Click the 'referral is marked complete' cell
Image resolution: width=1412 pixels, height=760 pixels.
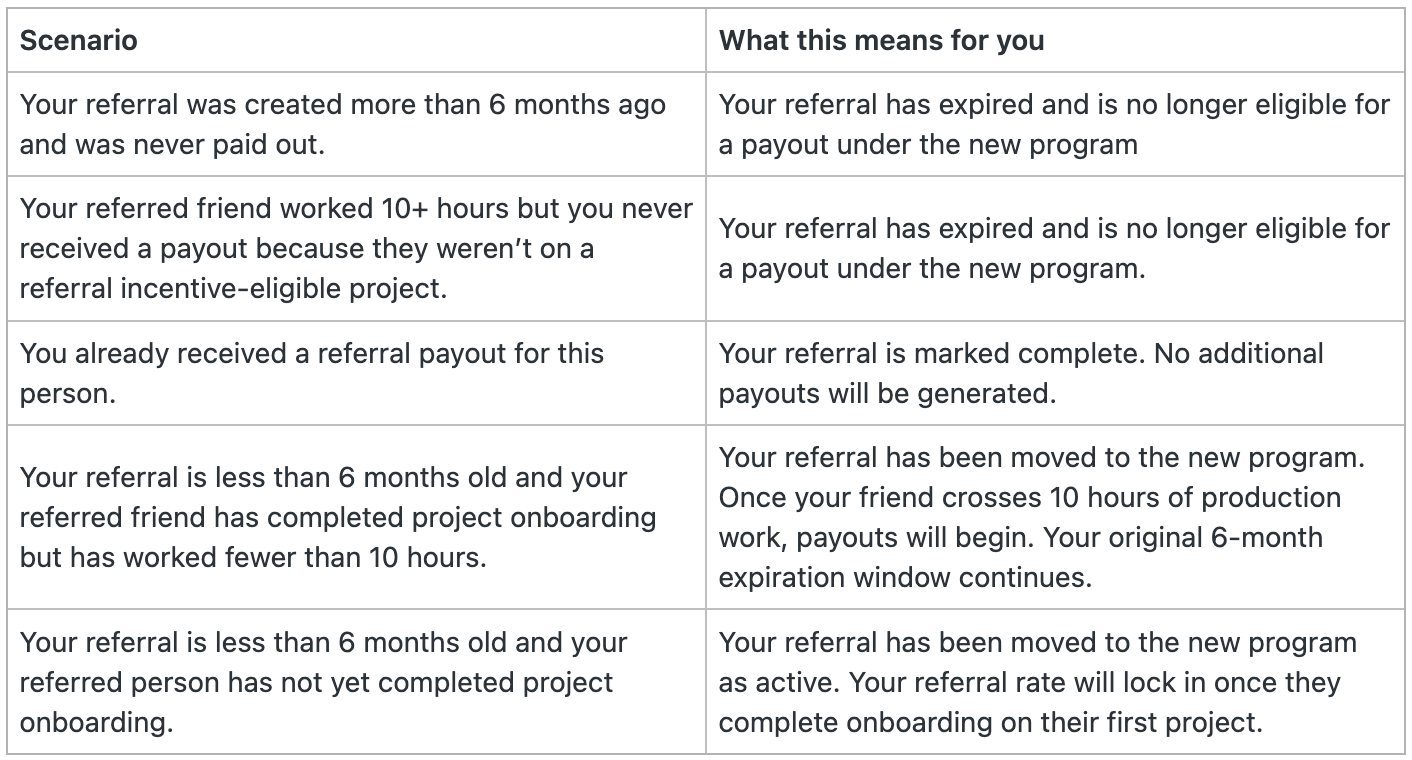coord(1055,372)
